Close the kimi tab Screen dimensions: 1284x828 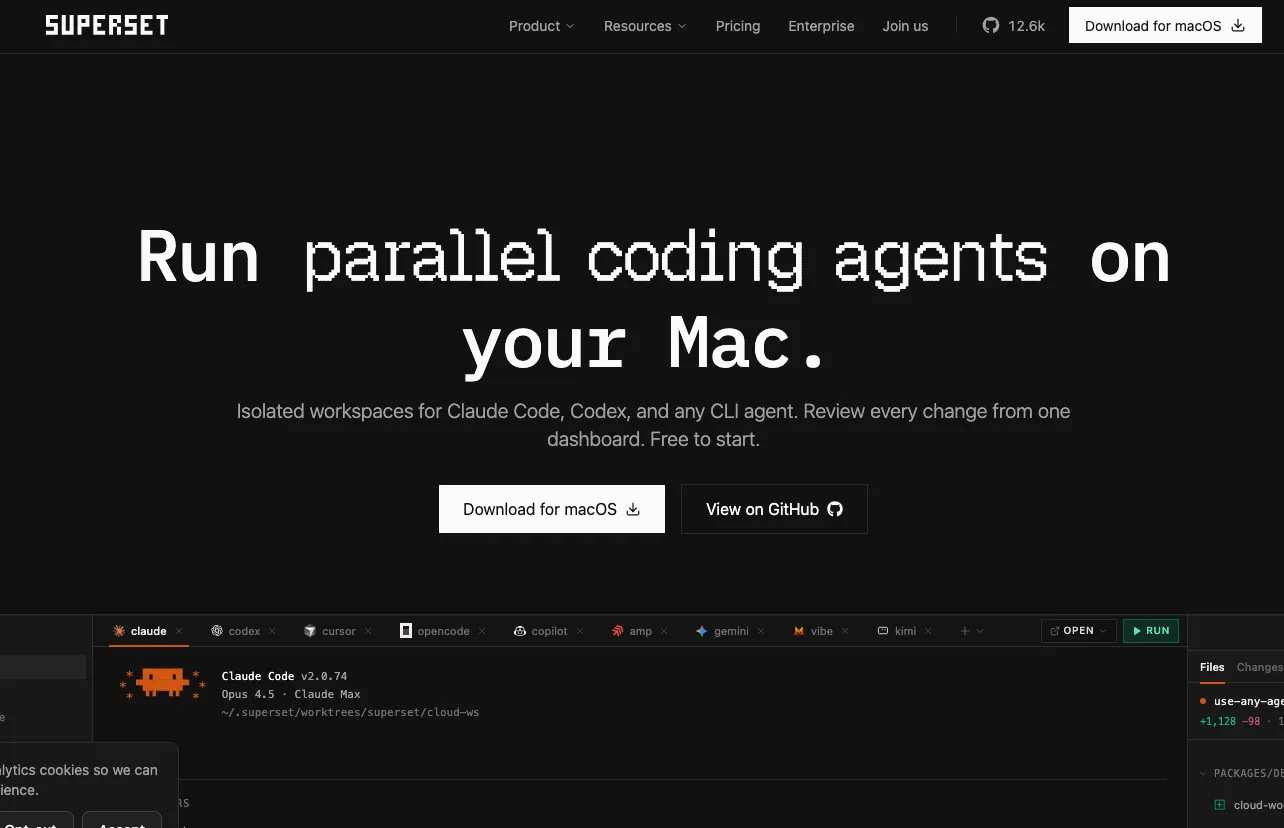[x=928, y=631]
